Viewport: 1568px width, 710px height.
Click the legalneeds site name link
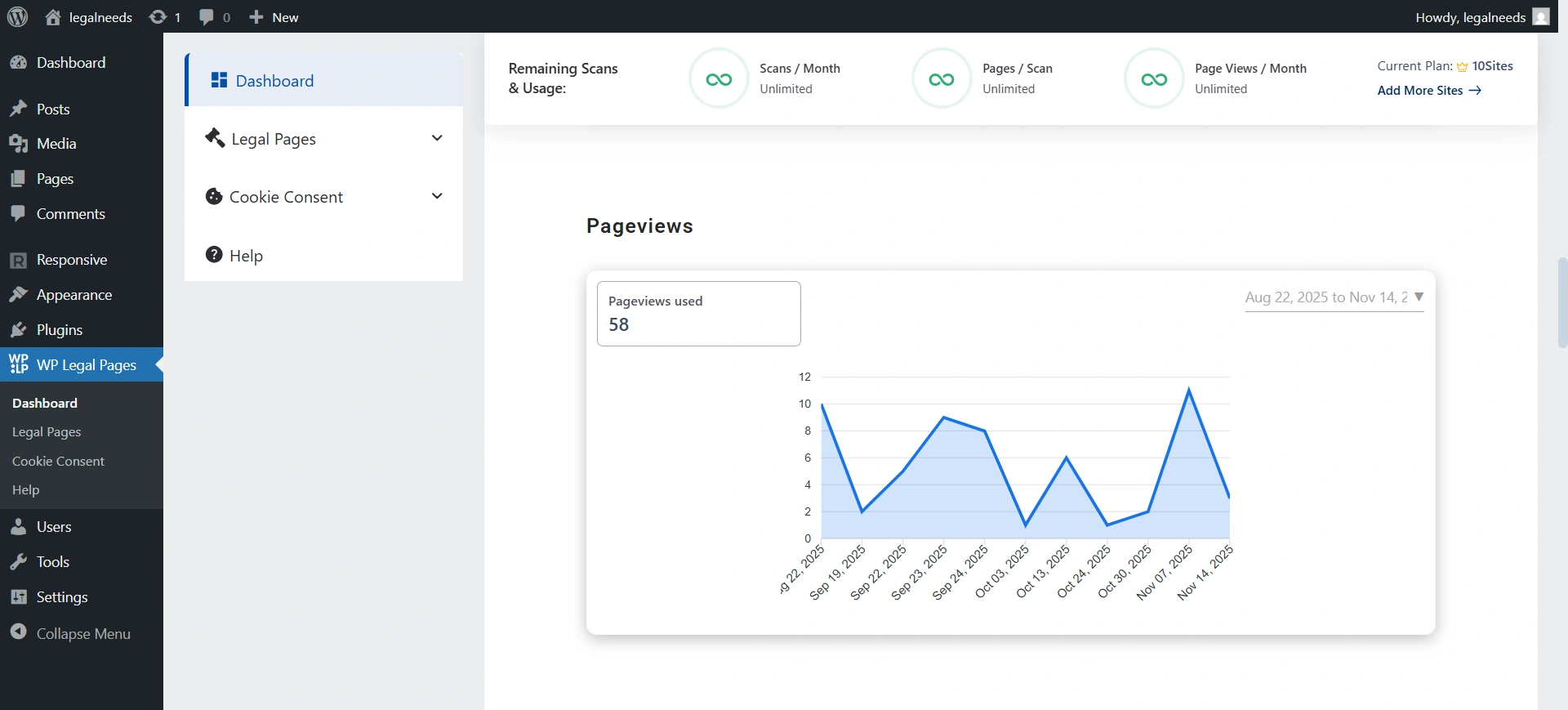click(x=100, y=17)
